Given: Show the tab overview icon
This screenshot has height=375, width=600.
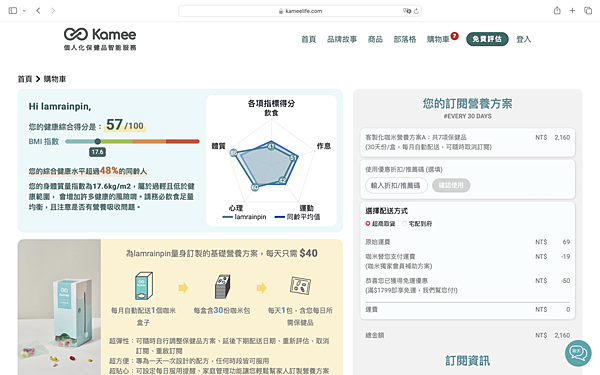Looking at the screenshot, I should 588,10.
